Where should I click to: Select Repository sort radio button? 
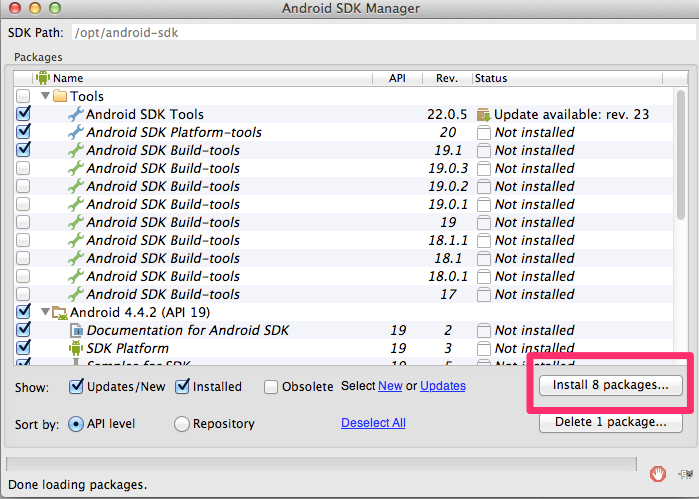[x=182, y=424]
